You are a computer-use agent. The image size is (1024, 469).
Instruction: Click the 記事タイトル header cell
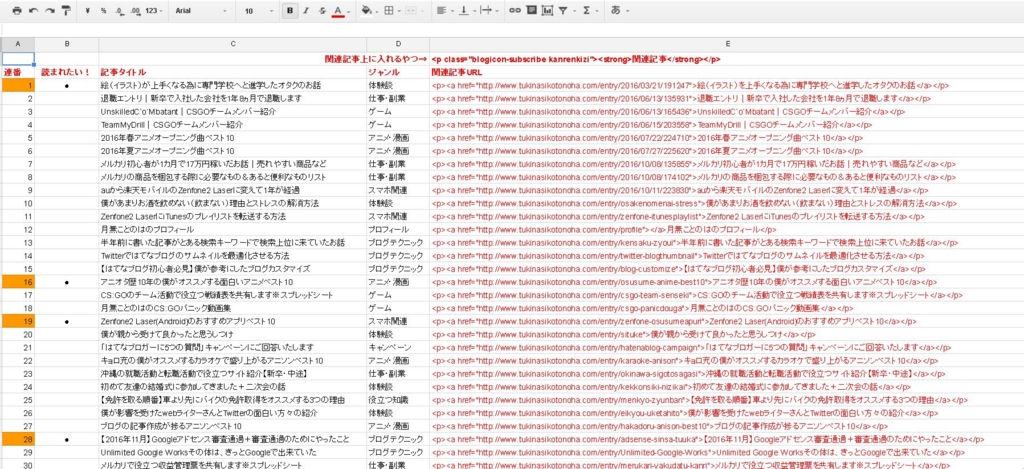click(x=232, y=72)
